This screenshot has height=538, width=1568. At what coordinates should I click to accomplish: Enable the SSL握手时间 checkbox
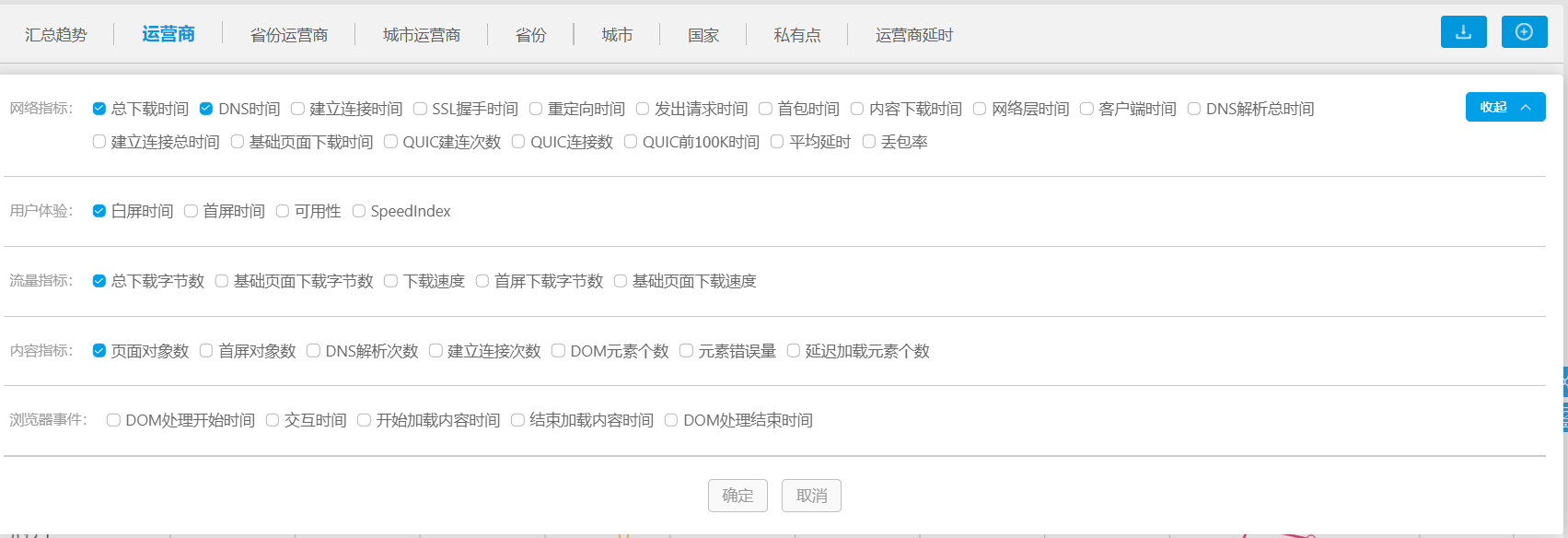420,109
